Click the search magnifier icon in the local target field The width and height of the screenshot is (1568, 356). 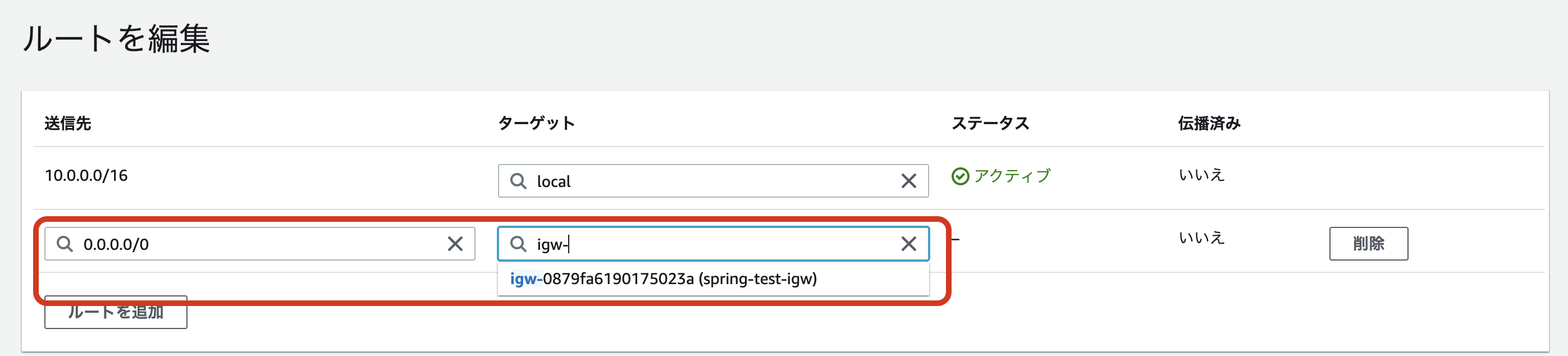518,181
